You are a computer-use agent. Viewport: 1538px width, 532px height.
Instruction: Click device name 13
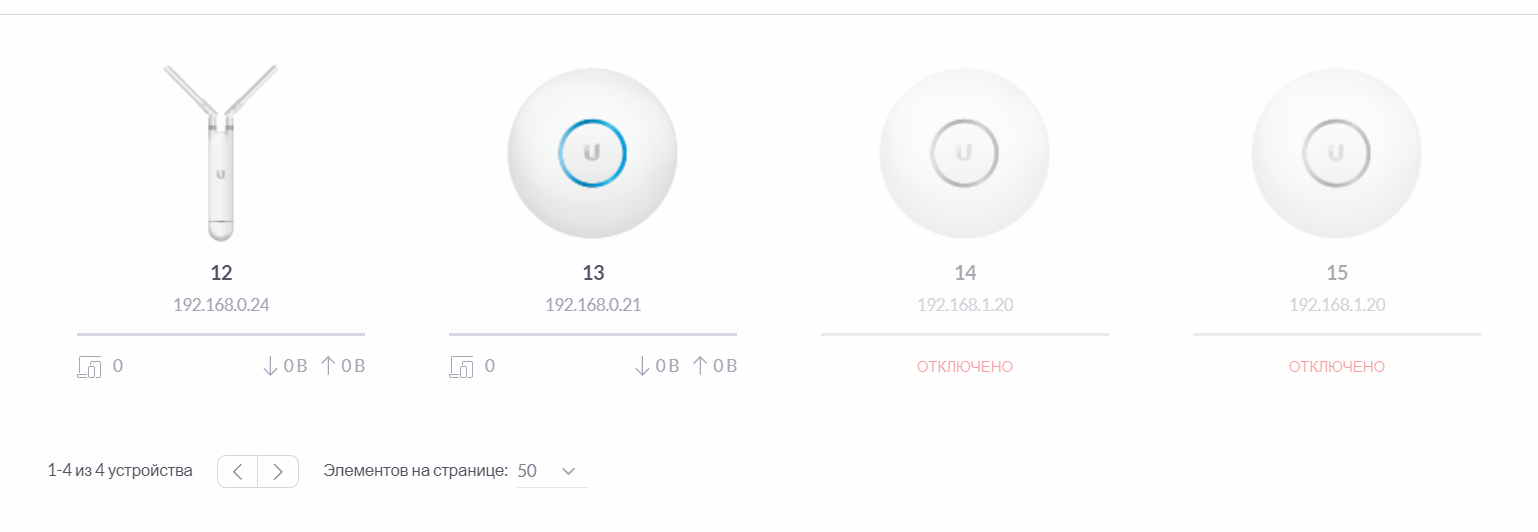tap(593, 273)
